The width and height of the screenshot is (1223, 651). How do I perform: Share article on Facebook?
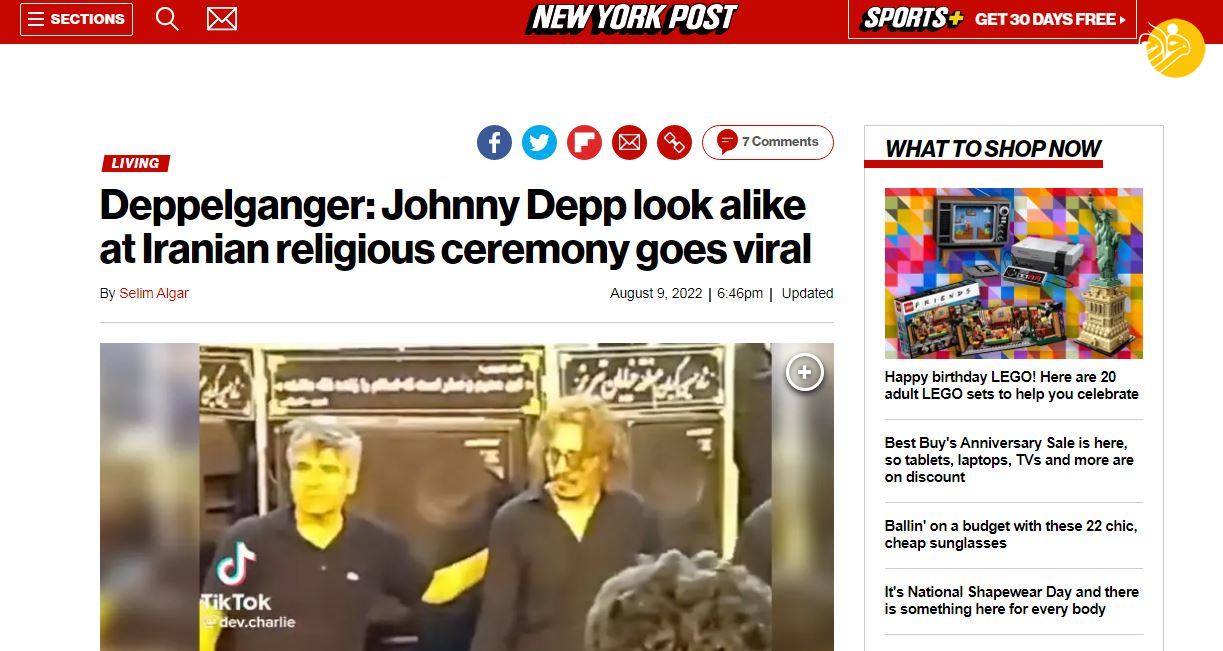494,142
